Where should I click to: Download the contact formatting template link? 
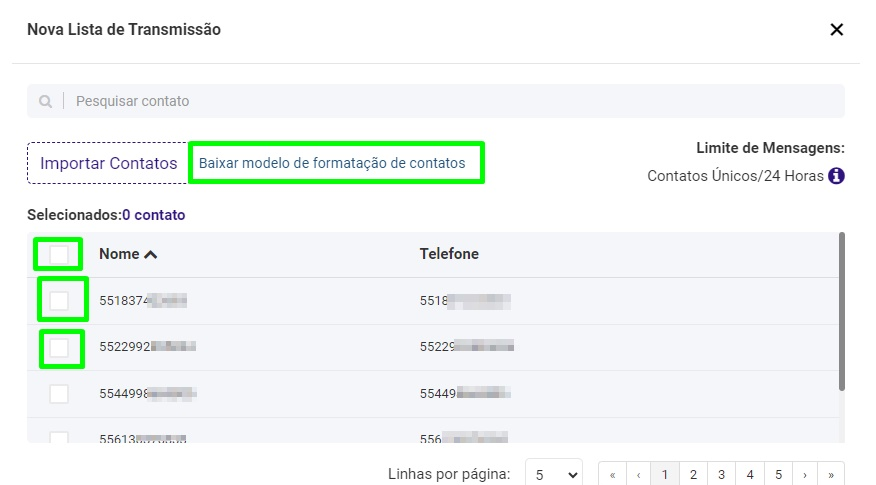[332, 163]
